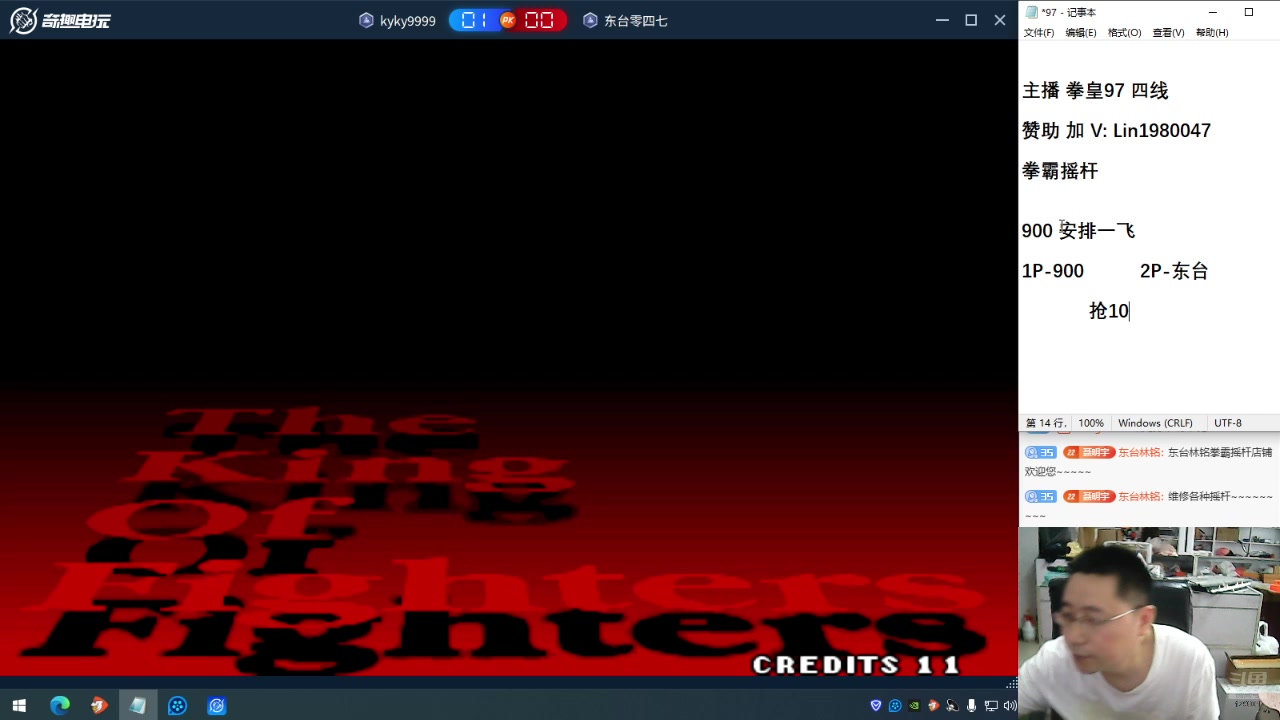Image resolution: width=1280 pixels, height=720 pixels.
Task: Open the blue square game platform taskbar icon
Action: 217,706
